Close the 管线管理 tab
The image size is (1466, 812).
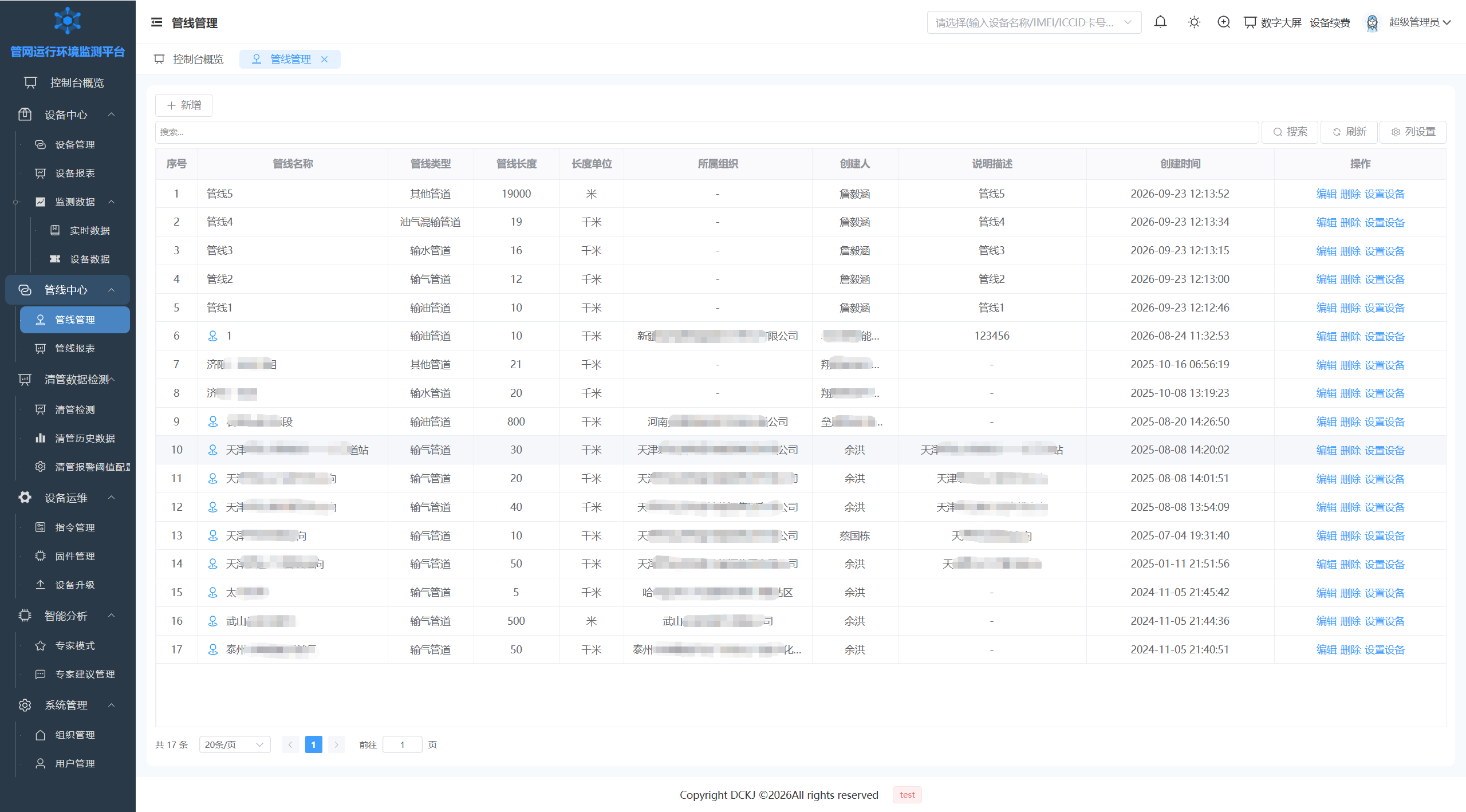(325, 59)
